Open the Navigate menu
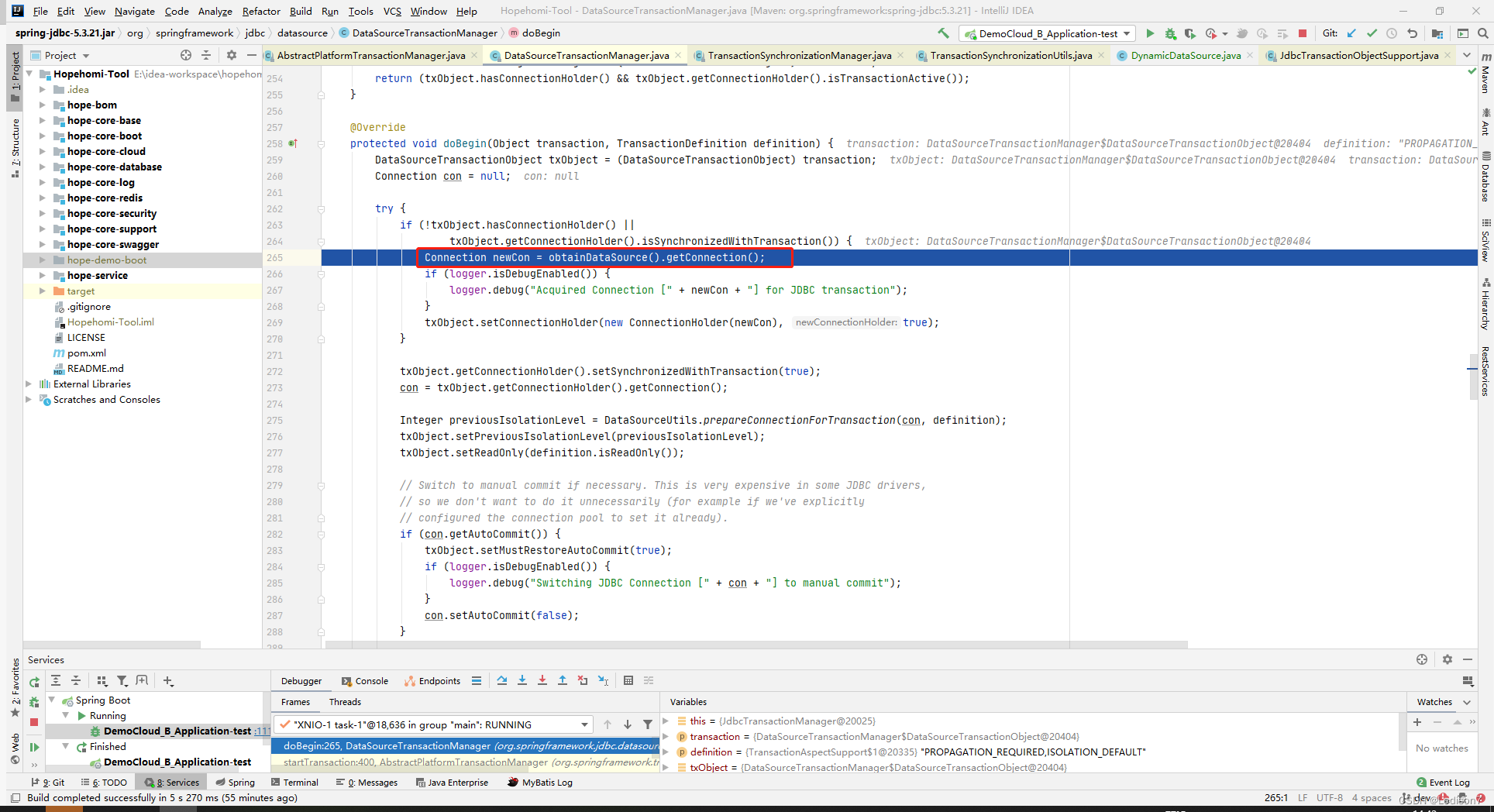1494x812 pixels. 135,11
